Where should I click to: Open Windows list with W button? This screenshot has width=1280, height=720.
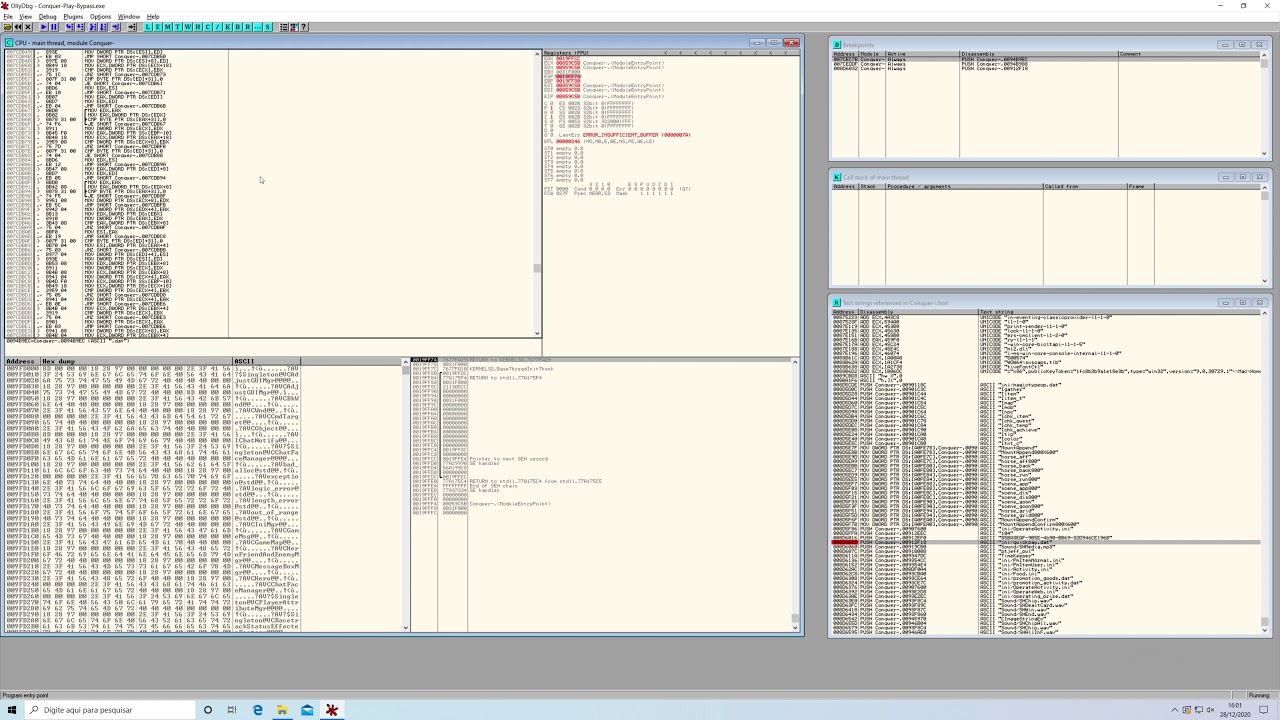click(x=188, y=27)
